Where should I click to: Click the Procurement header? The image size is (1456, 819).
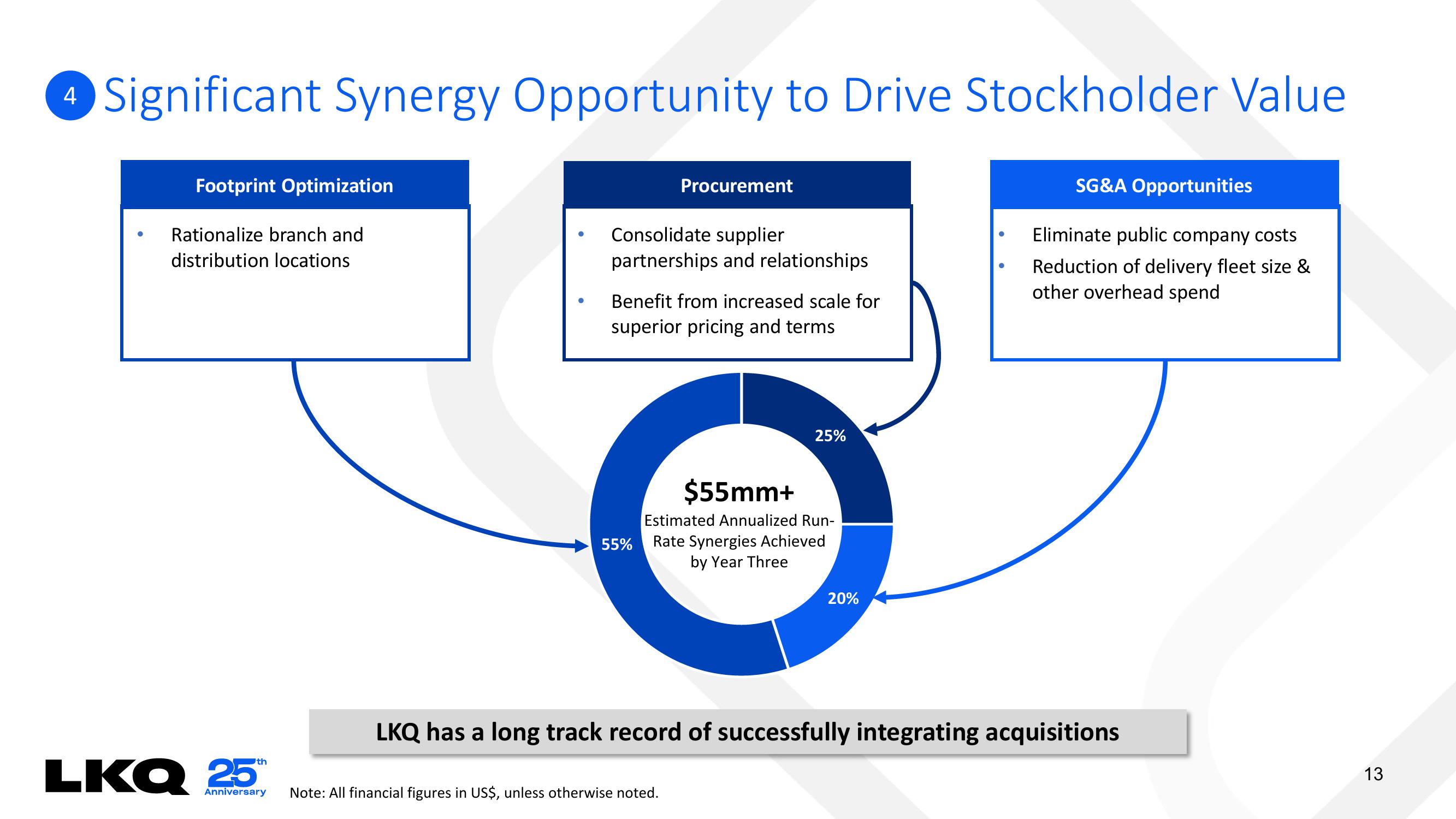(x=737, y=185)
